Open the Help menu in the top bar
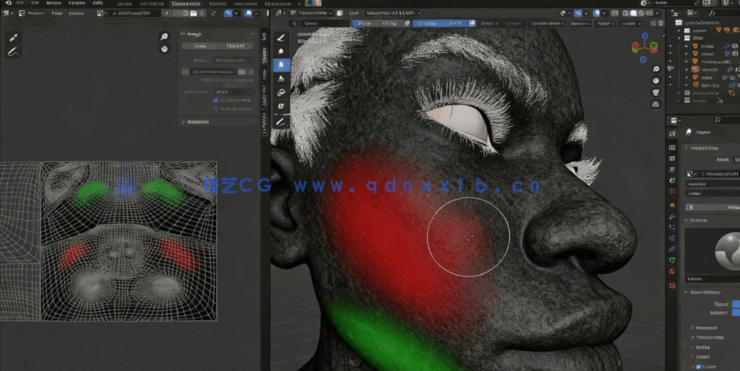The height and width of the screenshot is (371, 740). pyautogui.click(x=98, y=3)
